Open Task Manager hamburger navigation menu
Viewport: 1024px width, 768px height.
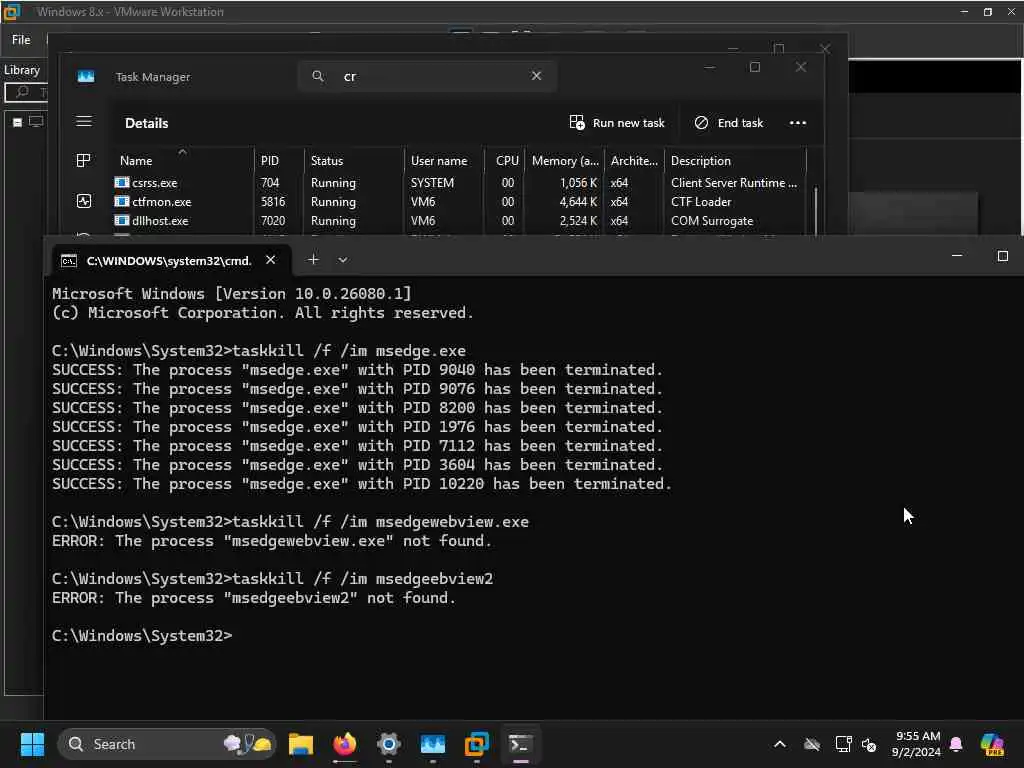[84, 121]
